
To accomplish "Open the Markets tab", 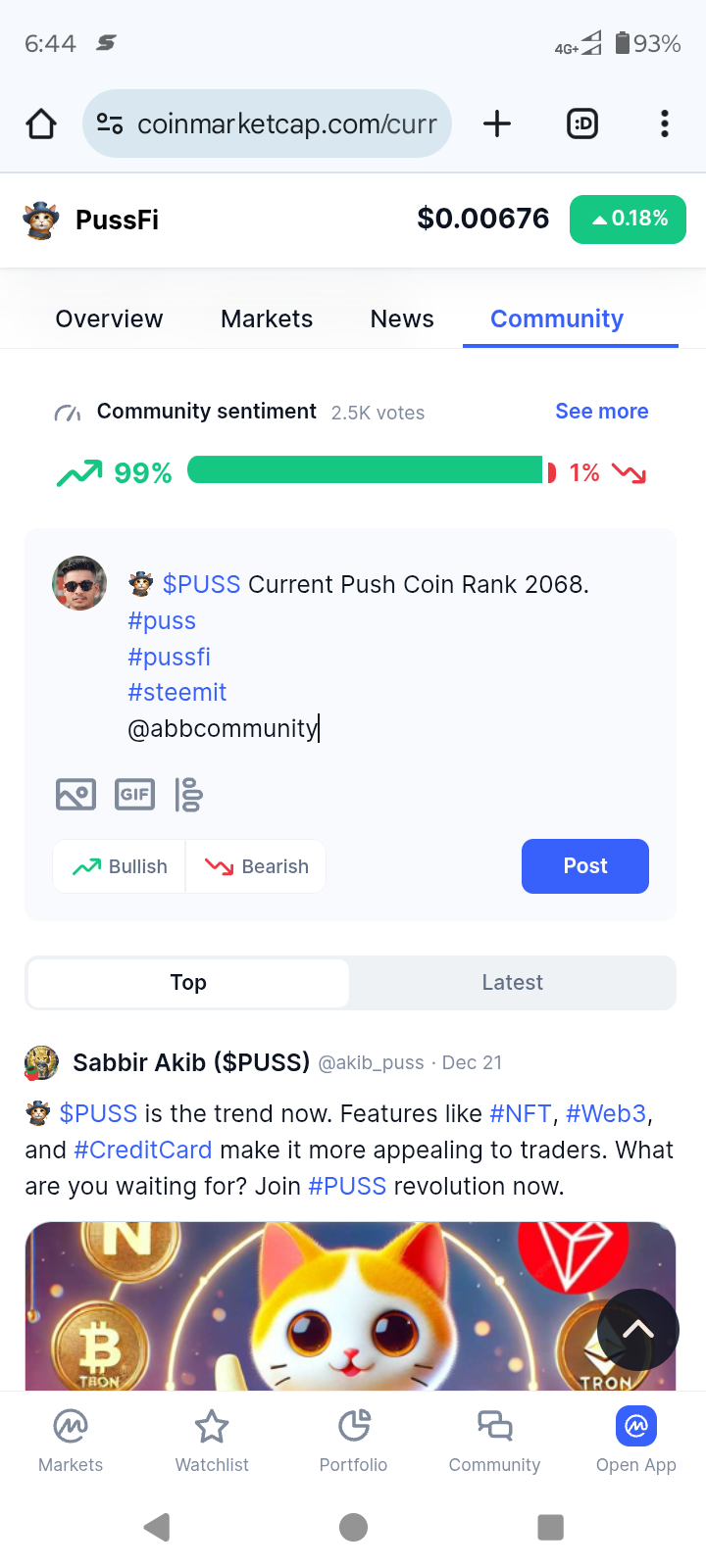I will 267,318.
